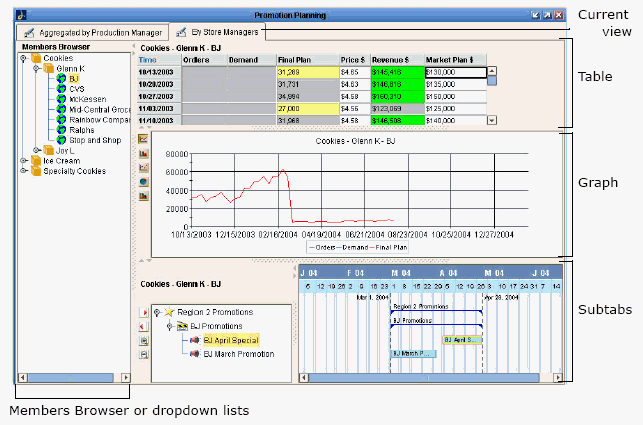Click the Joy L folder icon
The height and width of the screenshot is (425, 643).
49,150
